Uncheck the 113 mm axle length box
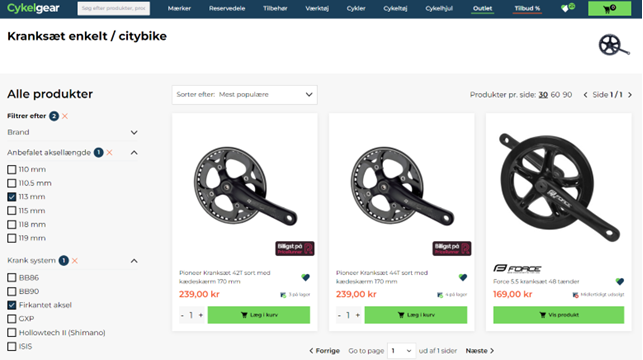 pos(12,197)
